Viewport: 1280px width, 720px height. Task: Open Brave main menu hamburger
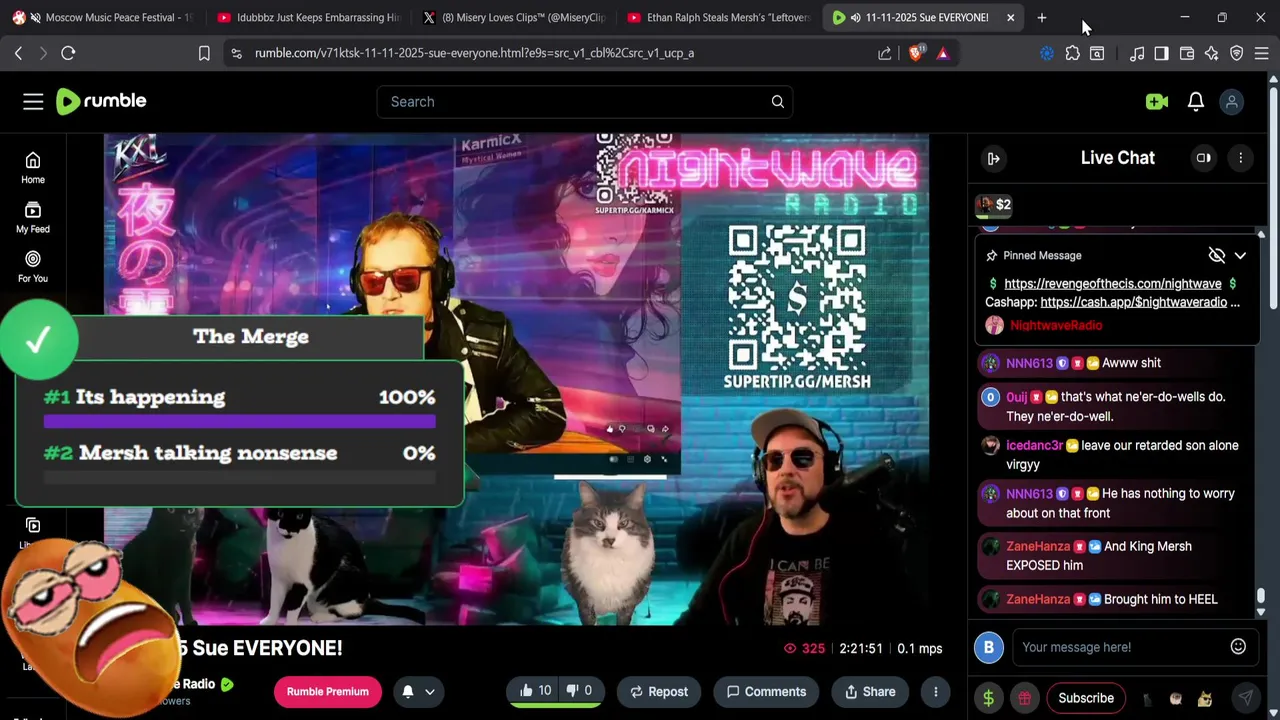[x=1261, y=53]
